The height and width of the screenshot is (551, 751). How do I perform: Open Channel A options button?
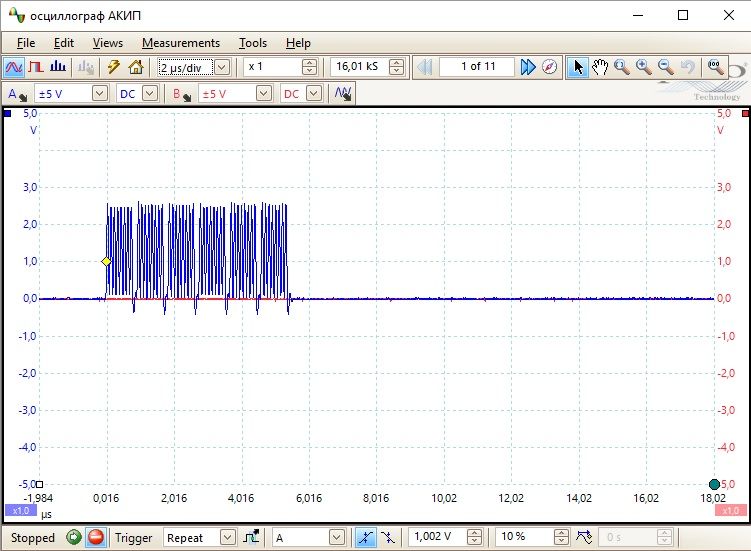click(18, 94)
